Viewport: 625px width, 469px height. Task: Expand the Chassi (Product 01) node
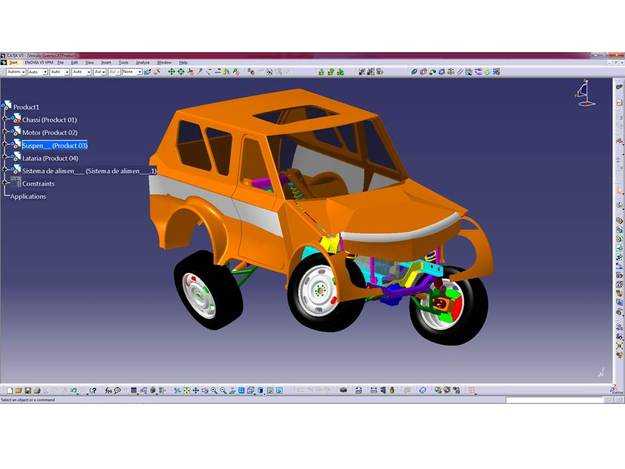(x=5, y=119)
